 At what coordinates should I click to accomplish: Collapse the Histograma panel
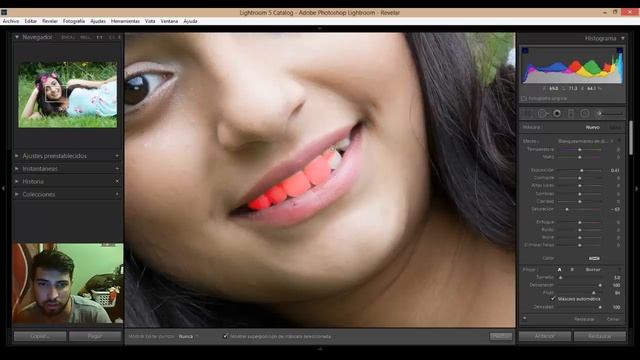click(x=623, y=38)
